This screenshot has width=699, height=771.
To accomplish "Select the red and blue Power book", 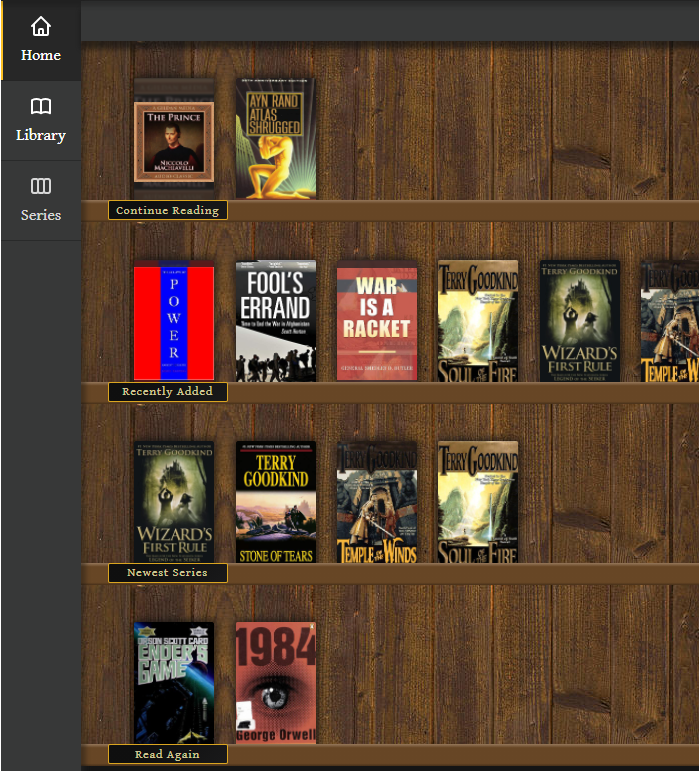I will (x=174, y=321).
